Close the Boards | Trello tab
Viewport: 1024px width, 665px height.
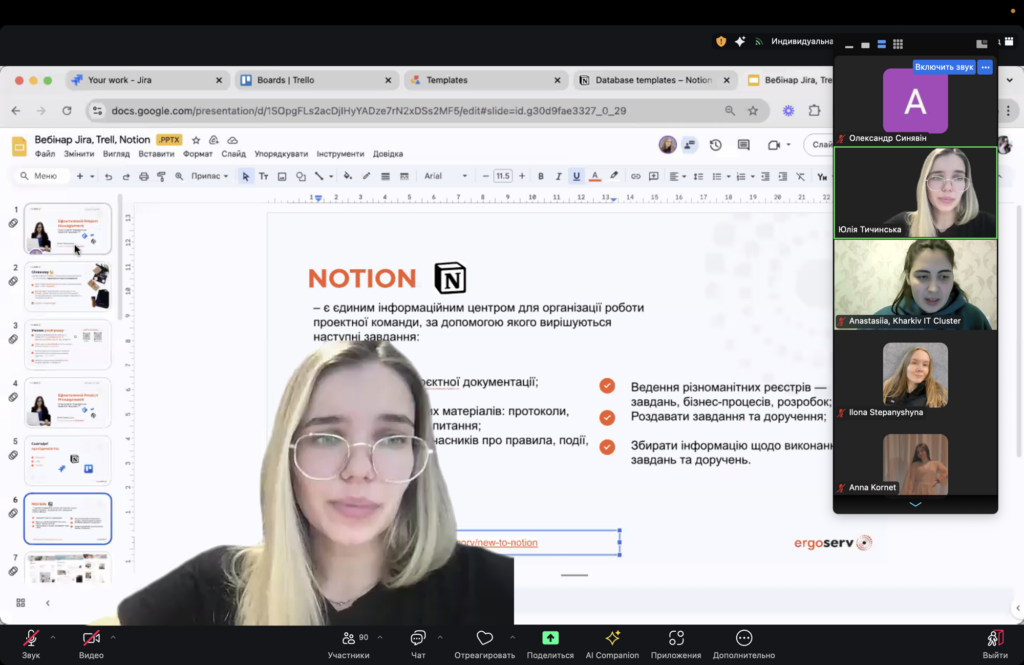[x=388, y=80]
